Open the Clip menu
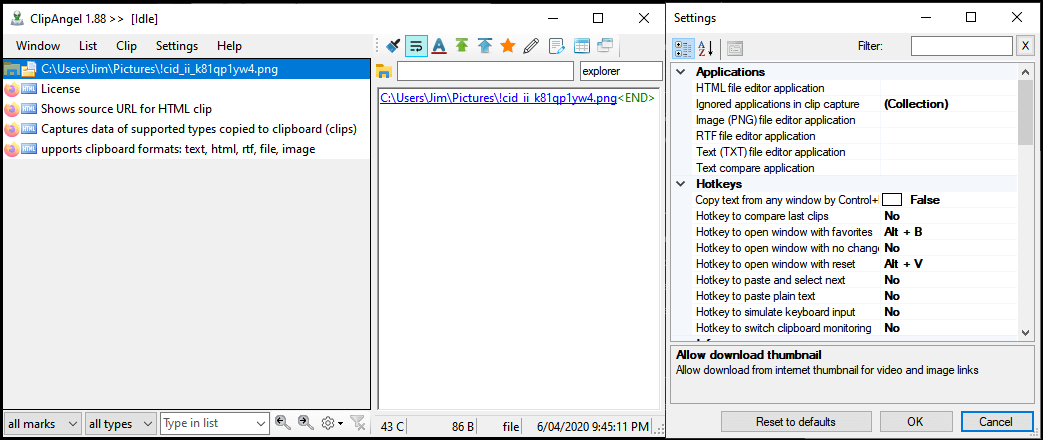 [126, 46]
